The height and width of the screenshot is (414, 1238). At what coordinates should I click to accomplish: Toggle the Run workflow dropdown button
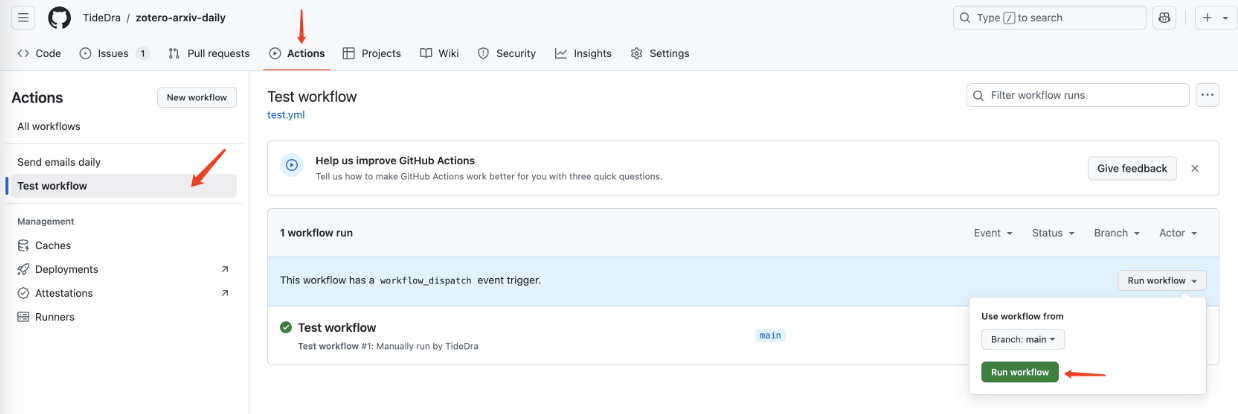tap(1162, 281)
